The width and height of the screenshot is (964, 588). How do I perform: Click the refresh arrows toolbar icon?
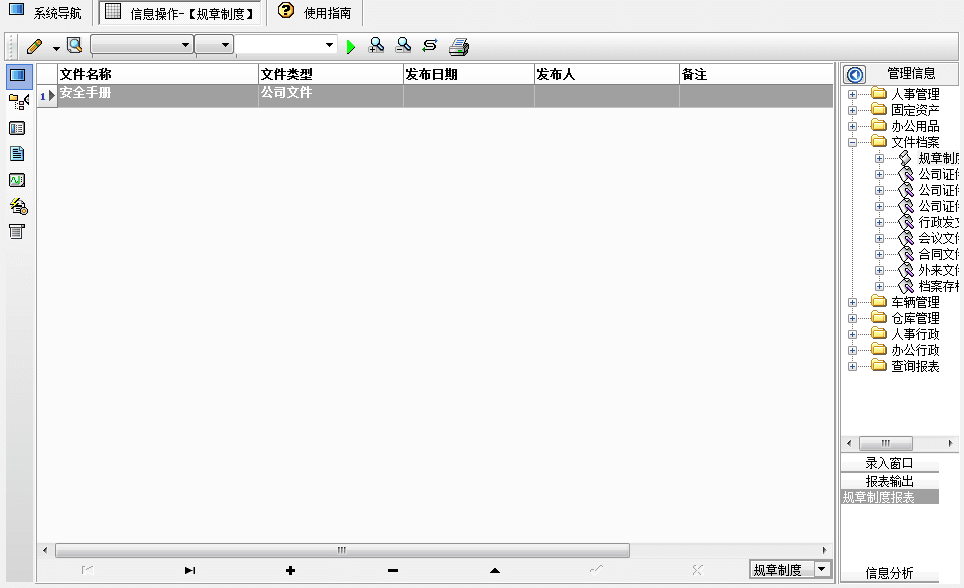click(x=430, y=45)
